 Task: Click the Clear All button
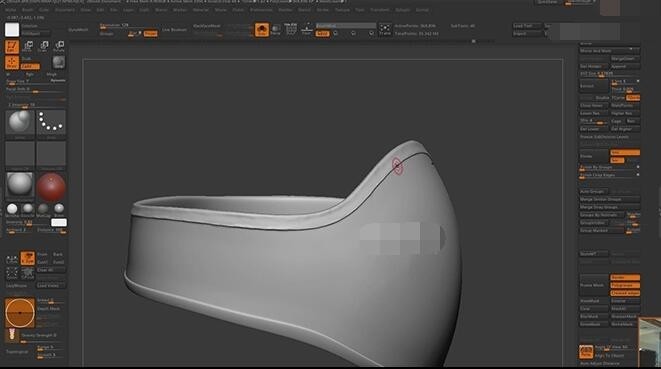(x=51, y=270)
